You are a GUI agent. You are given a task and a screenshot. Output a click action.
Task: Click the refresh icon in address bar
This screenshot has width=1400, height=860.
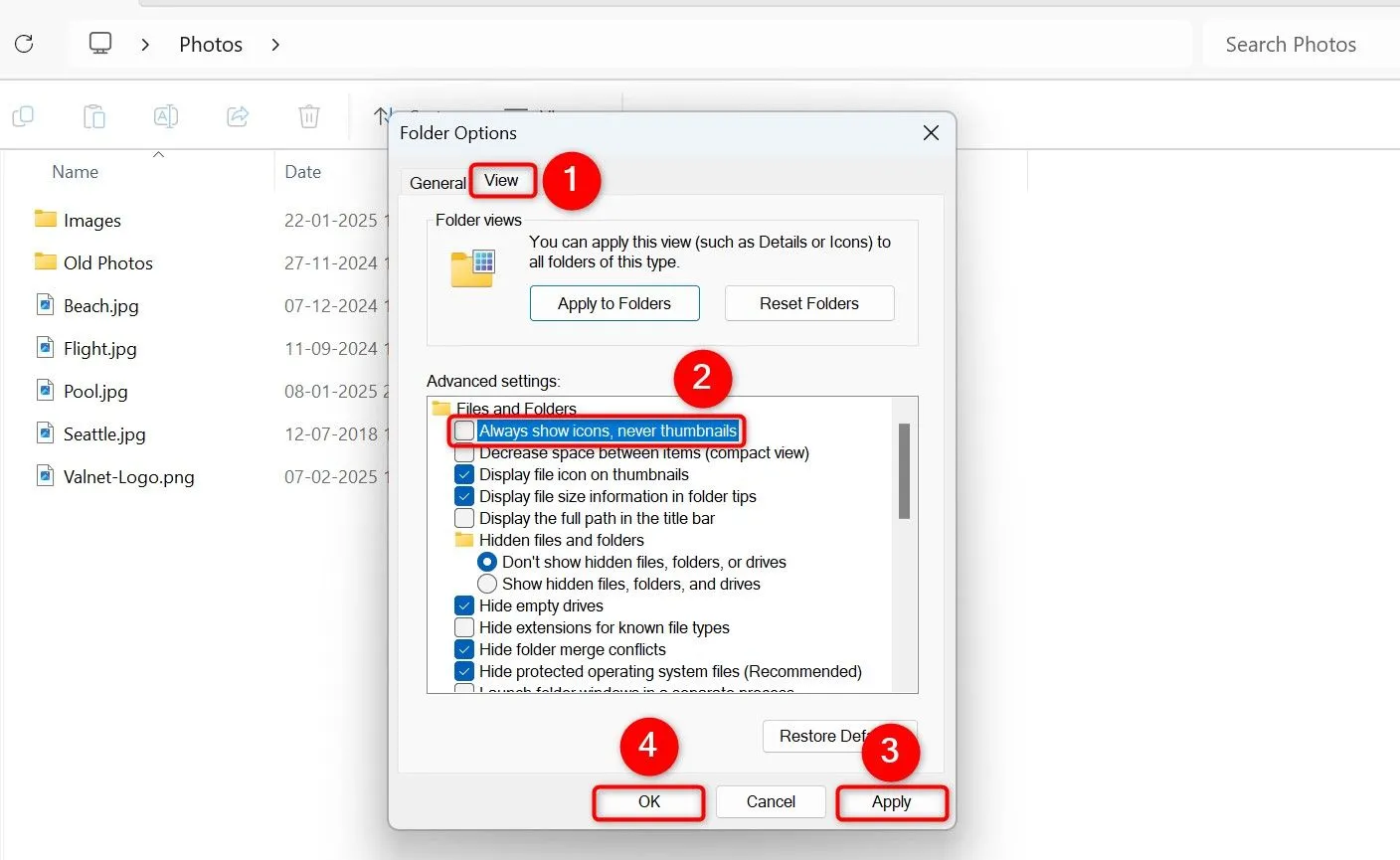[25, 44]
